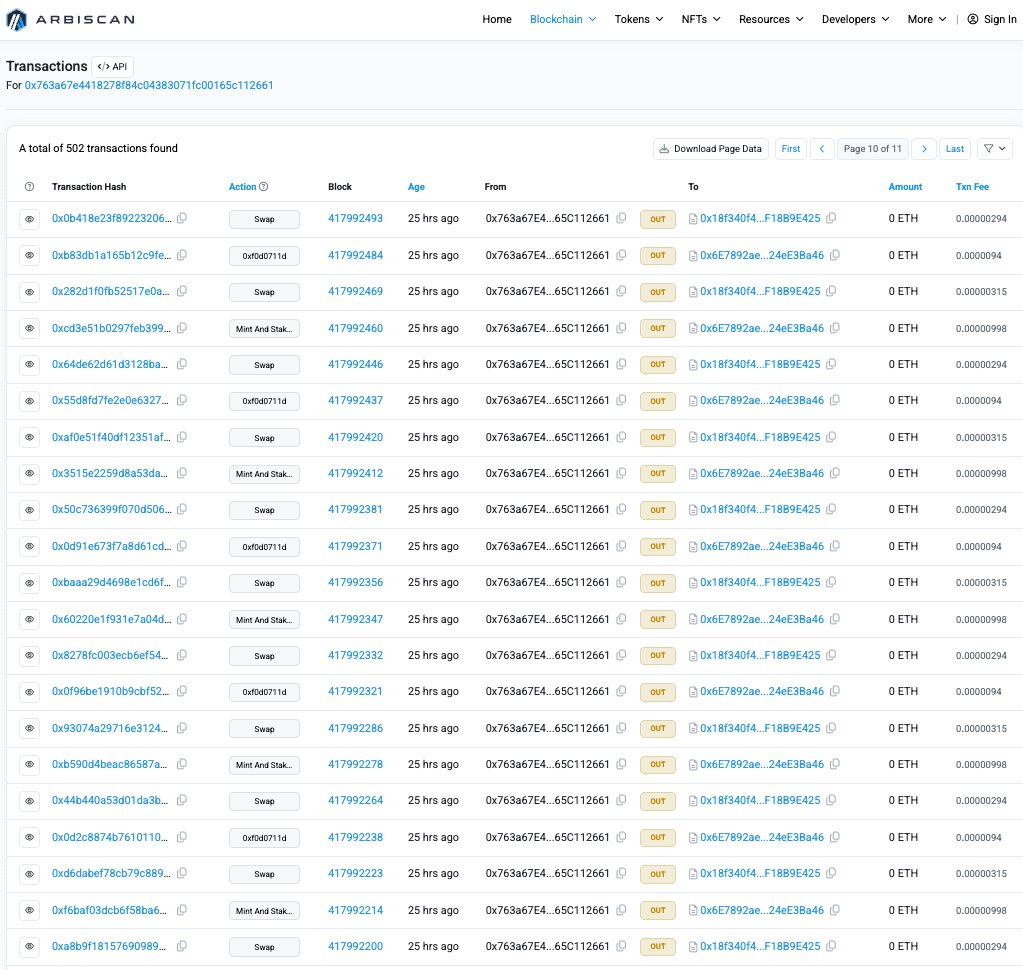The height and width of the screenshot is (970, 1023).
Task: Copy To address in block 417992484 row
Action: (x=834, y=255)
